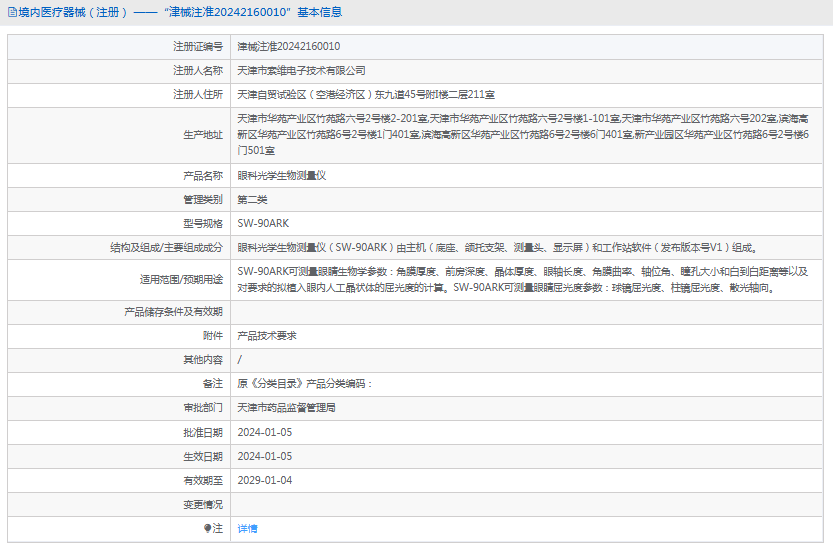Click the 其他内容 label
The width and height of the screenshot is (833, 545).
pyautogui.click(x=203, y=360)
